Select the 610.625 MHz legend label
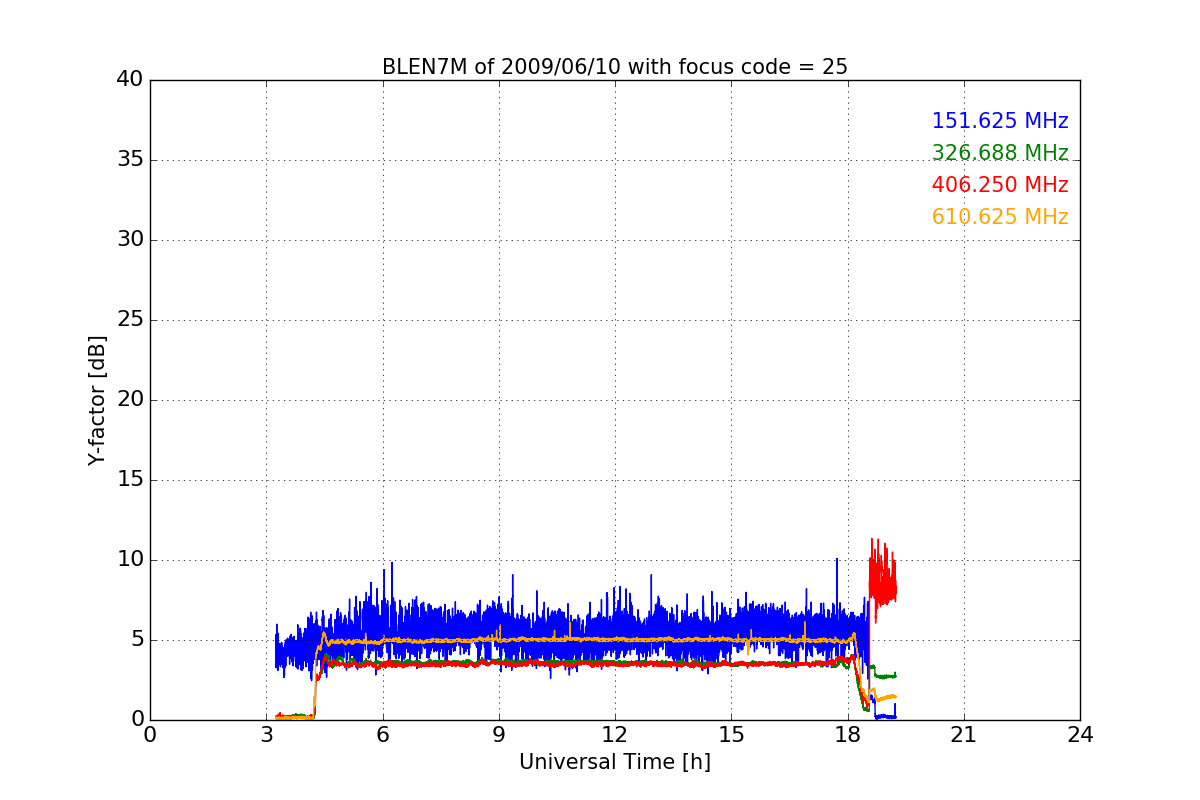 [1000, 217]
